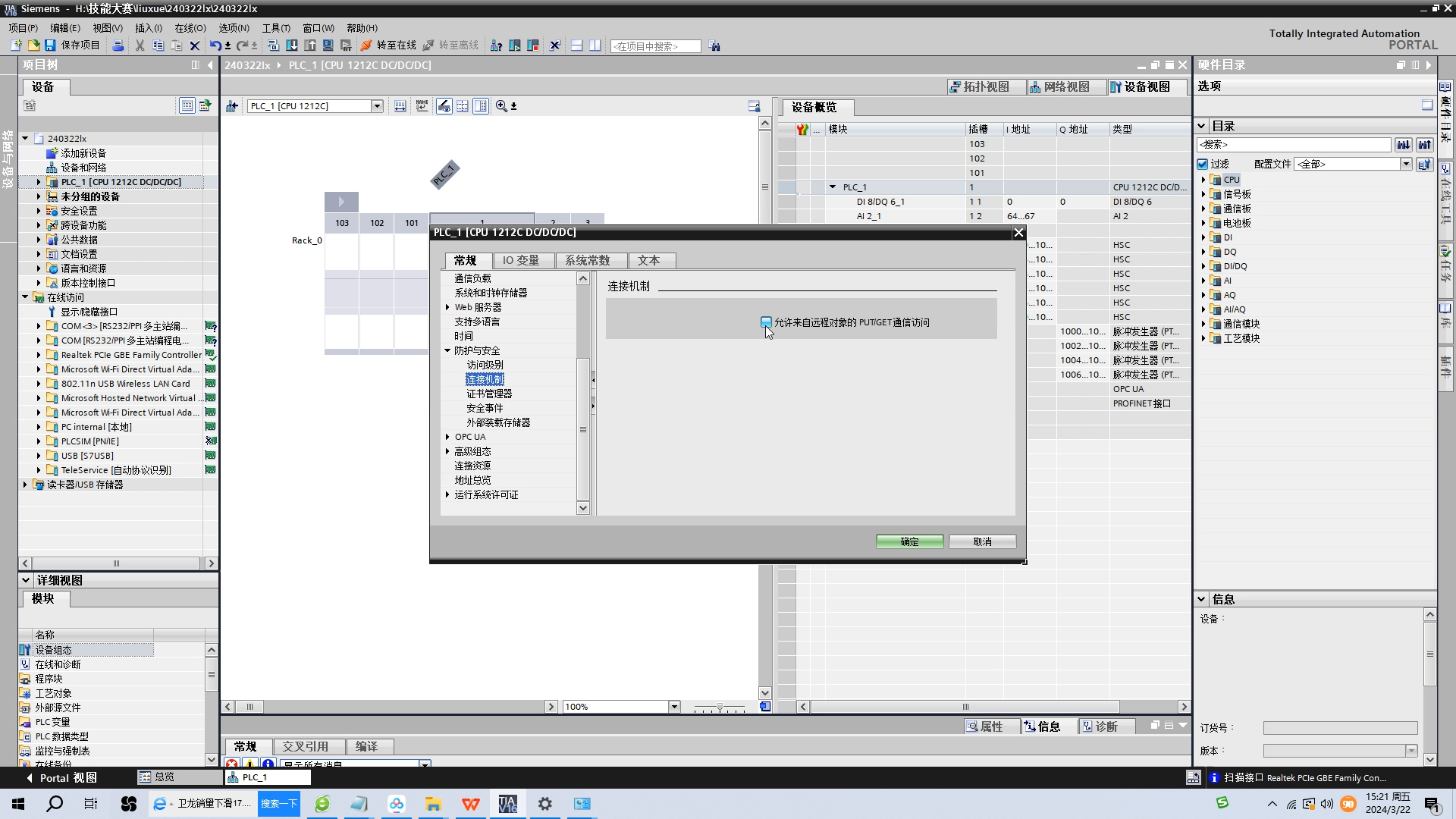This screenshot has width=1456, height=819.
Task: Click the download to device icon
Action: click(292, 45)
